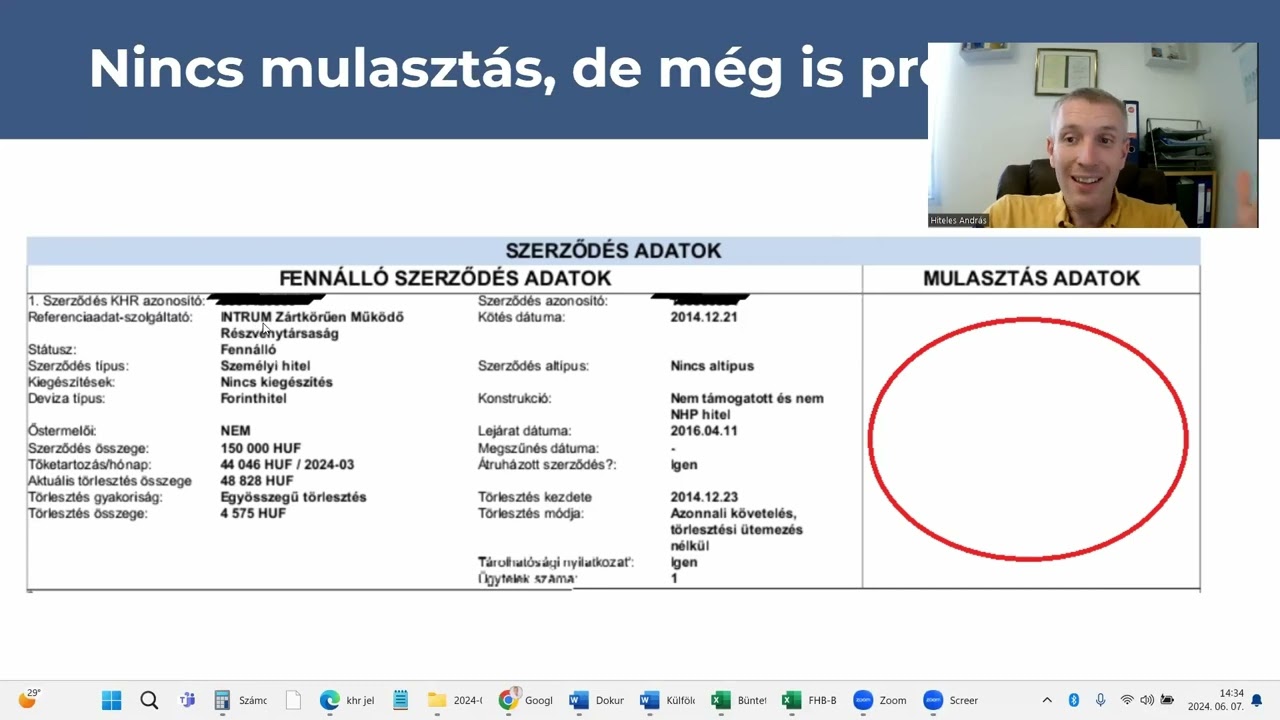Select the Nincs kiegészítés value

tap(276, 382)
